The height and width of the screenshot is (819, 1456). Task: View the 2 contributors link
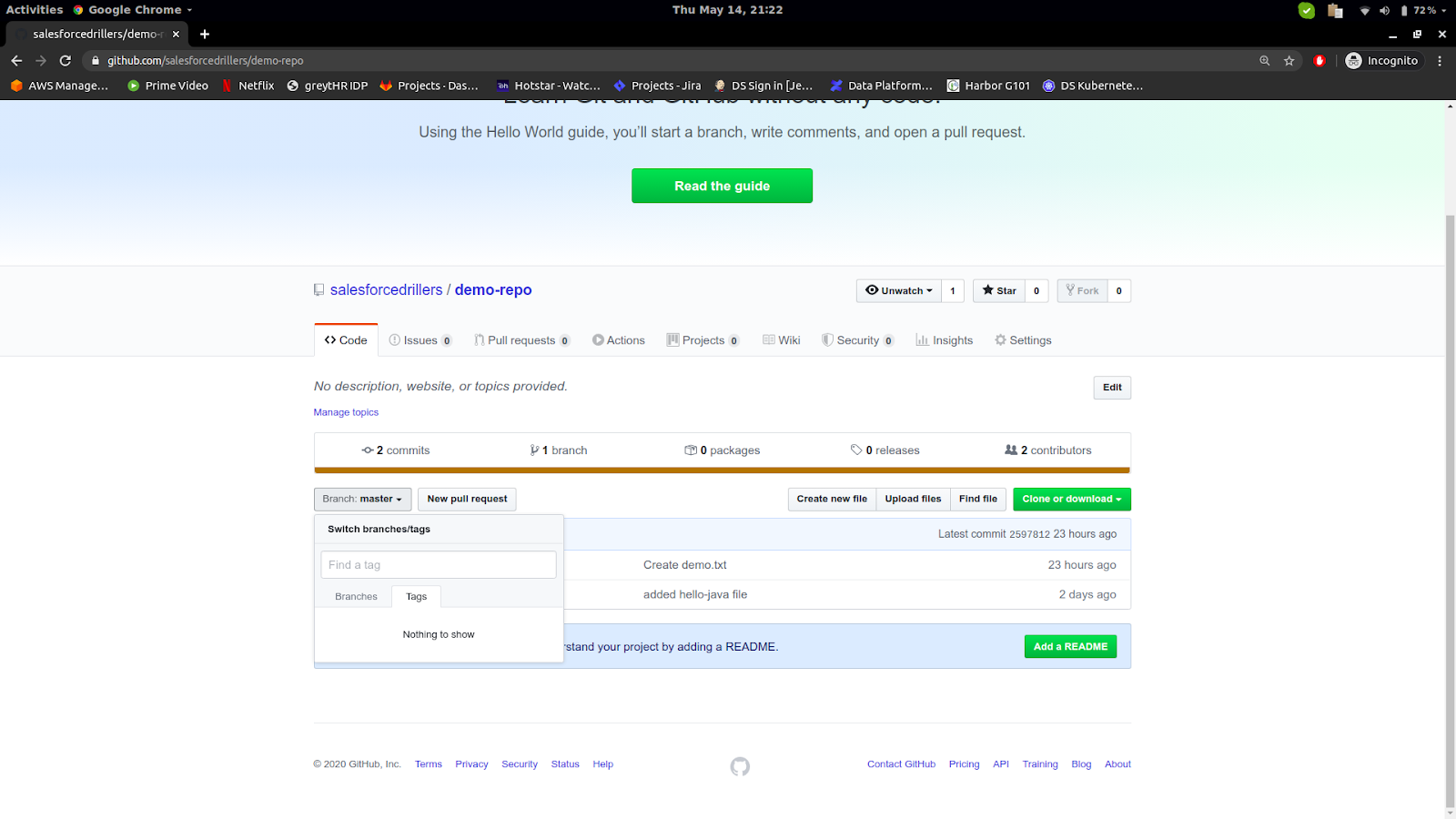pos(1048,450)
